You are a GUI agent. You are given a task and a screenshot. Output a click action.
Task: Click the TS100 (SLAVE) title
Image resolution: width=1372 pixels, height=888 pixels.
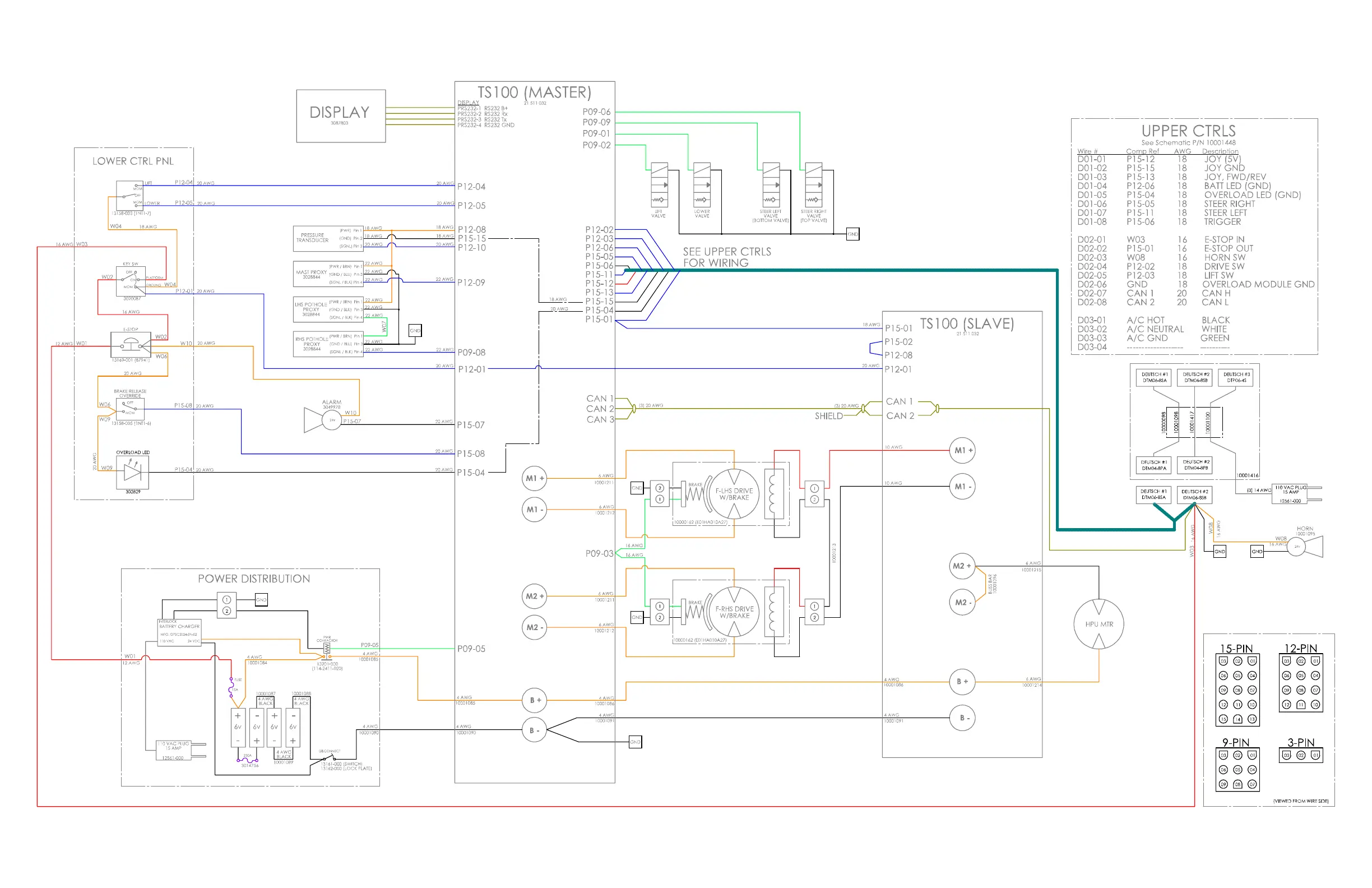[x=966, y=323]
